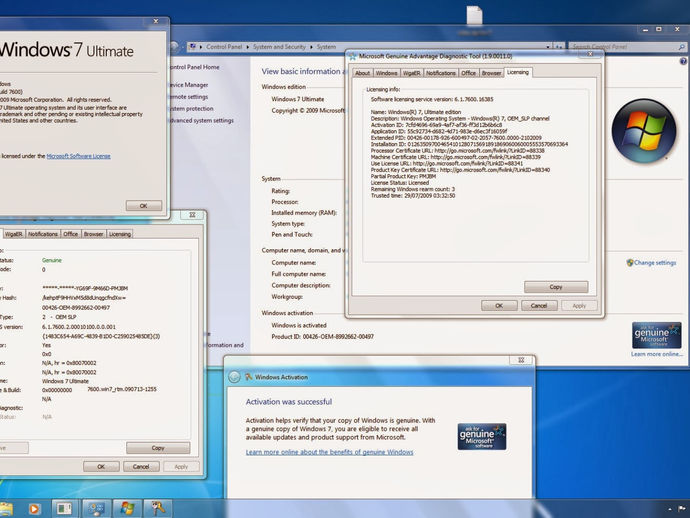
Task: Click the Windows Explorer icon in the taskbar
Action: click(6, 509)
